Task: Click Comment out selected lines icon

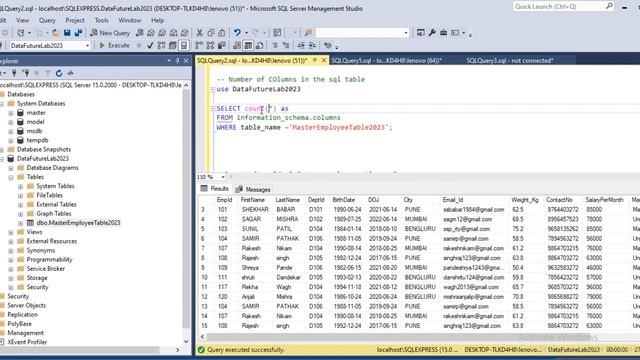Action: click(x=275, y=45)
